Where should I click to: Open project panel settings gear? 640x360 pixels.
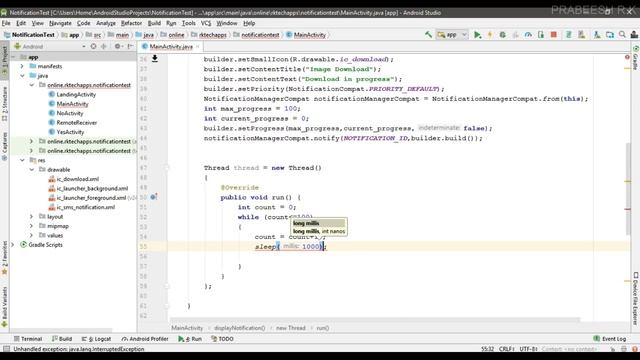tap(118, 47)
